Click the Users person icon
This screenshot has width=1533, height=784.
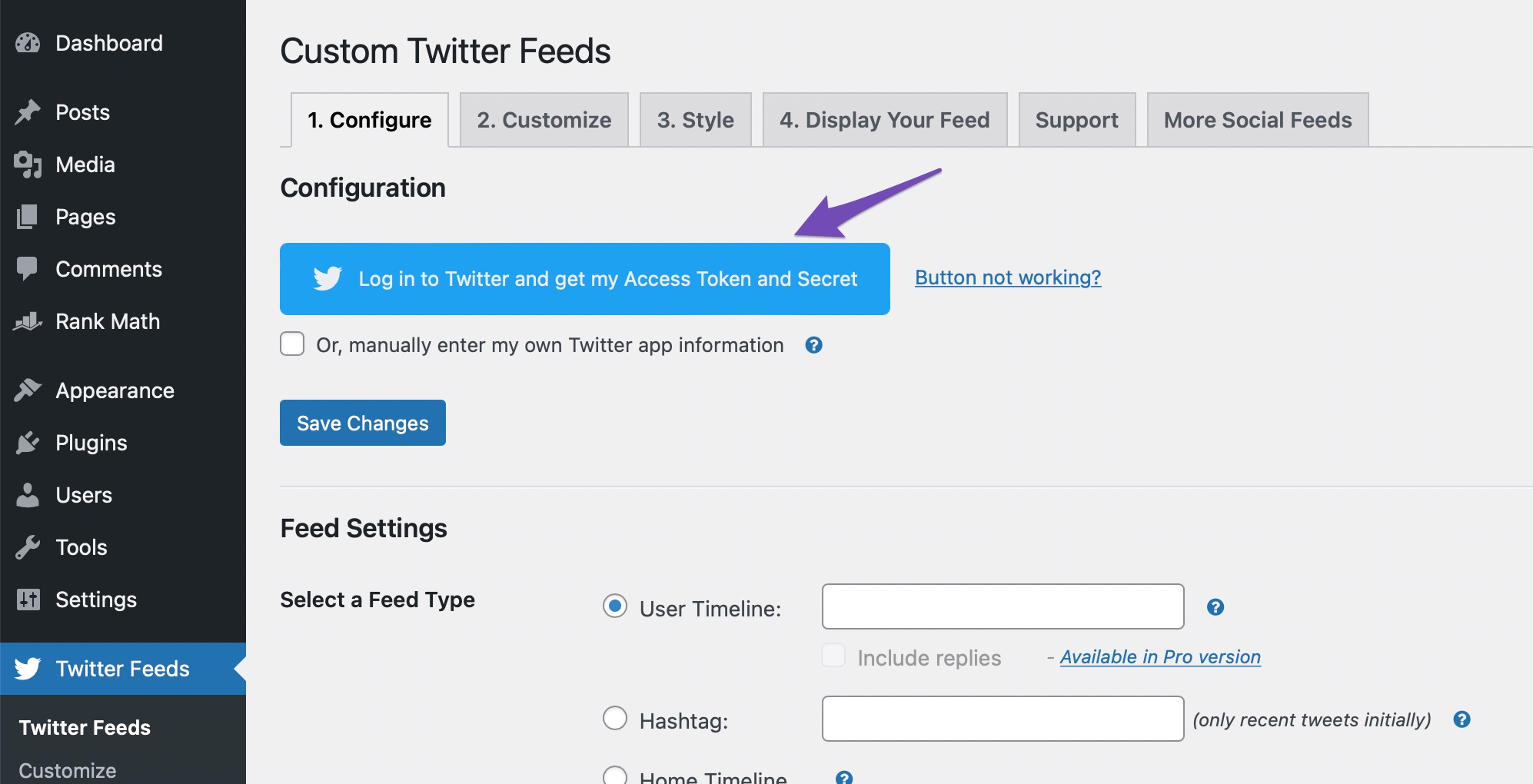28,495
